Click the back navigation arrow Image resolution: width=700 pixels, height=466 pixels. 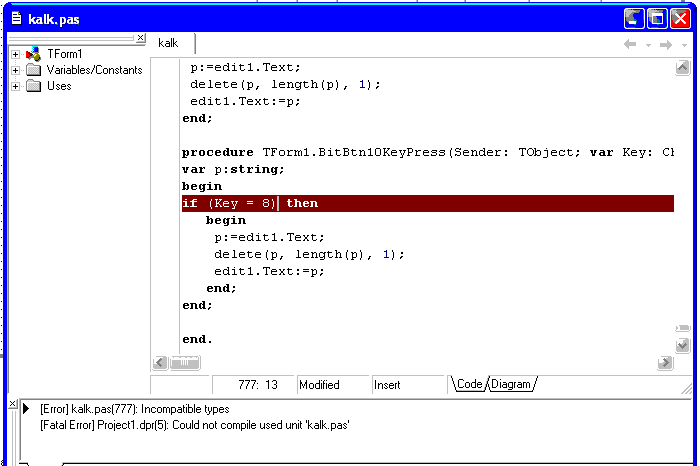[x=630, y=44]
